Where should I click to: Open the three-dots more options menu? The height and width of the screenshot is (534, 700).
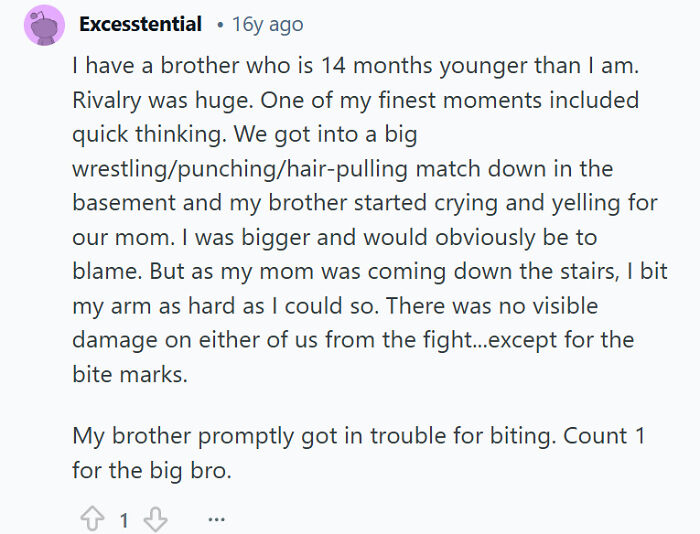point(217,520)
